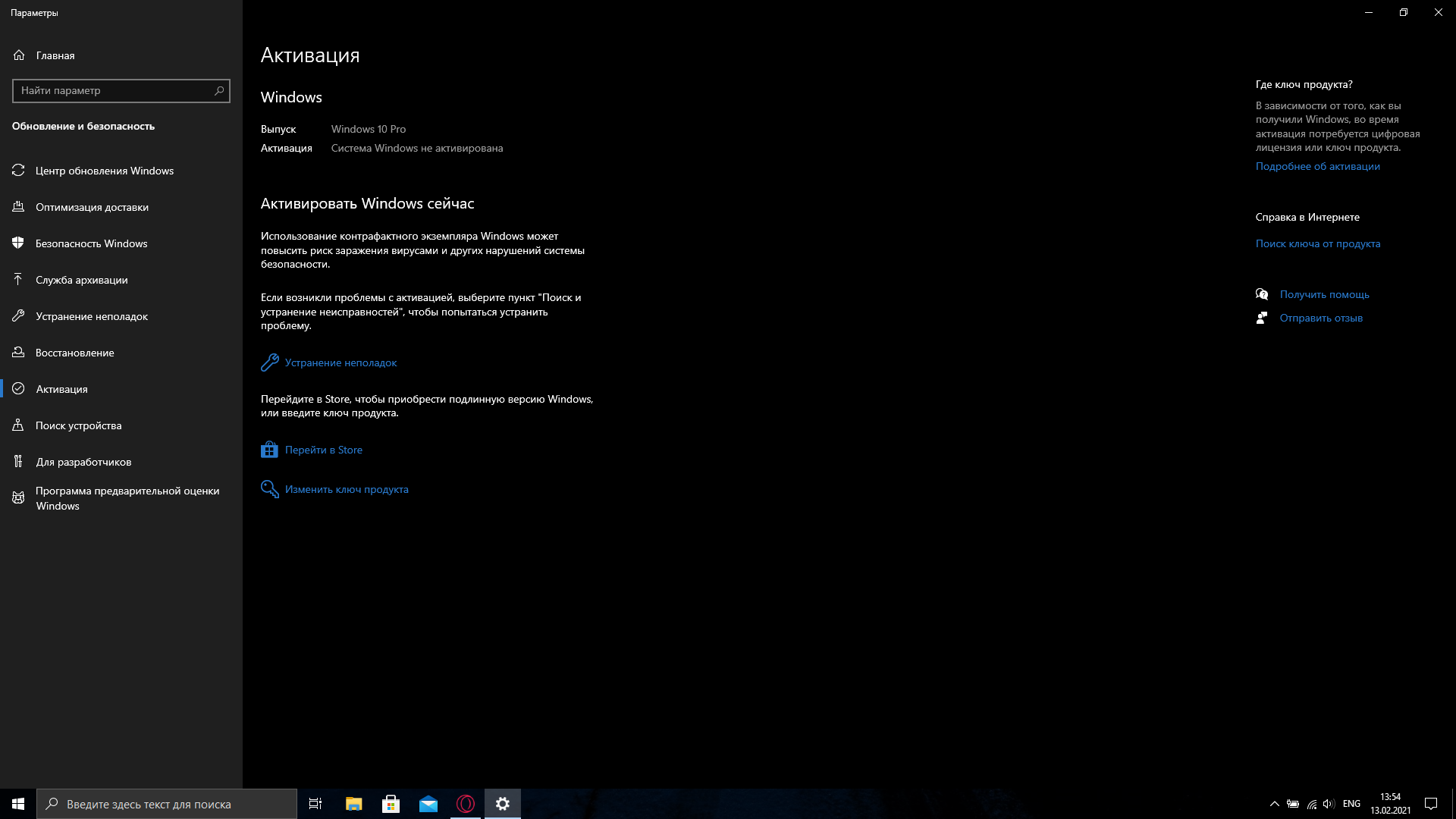Click the chat bubble help icon

(1262, 294)
